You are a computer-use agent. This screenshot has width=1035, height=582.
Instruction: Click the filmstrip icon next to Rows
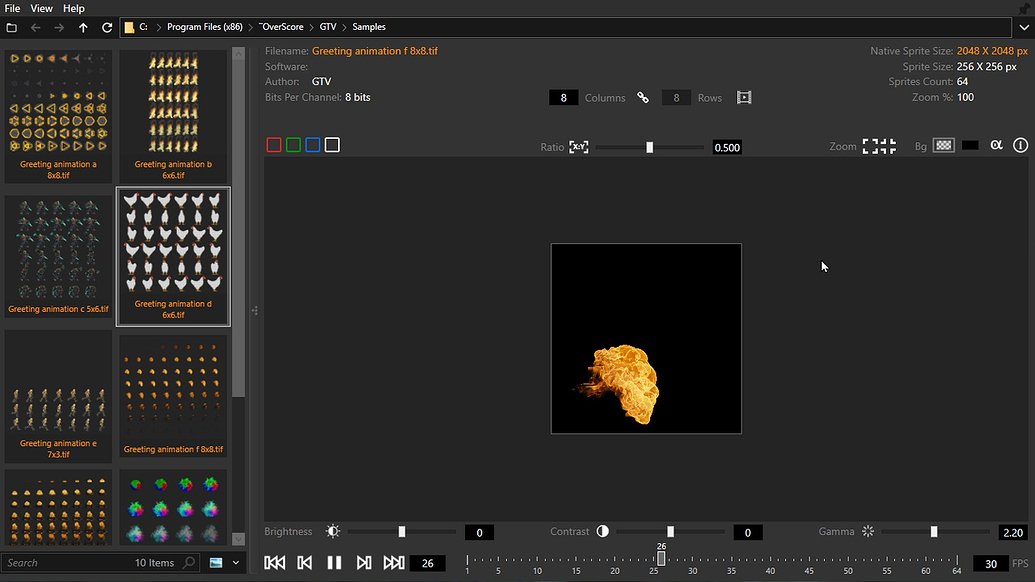coord(743,97)
